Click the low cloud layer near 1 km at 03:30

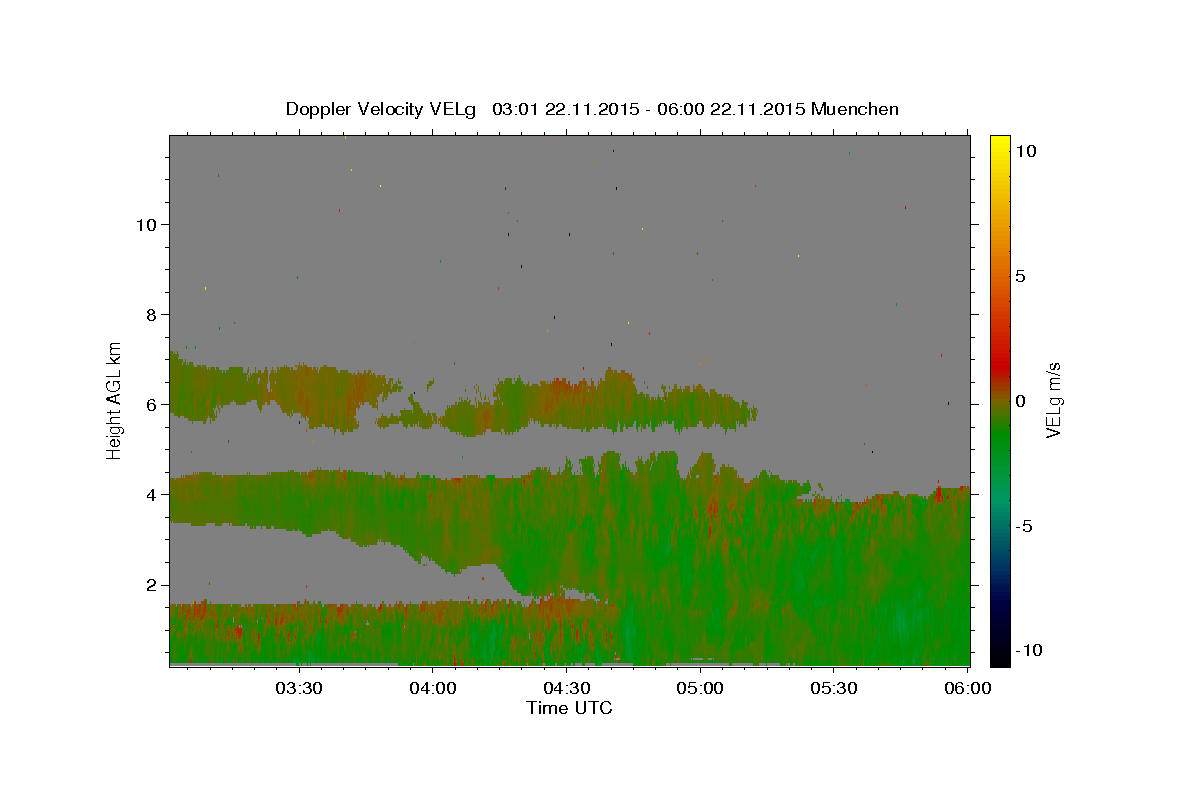click(299, 632)
